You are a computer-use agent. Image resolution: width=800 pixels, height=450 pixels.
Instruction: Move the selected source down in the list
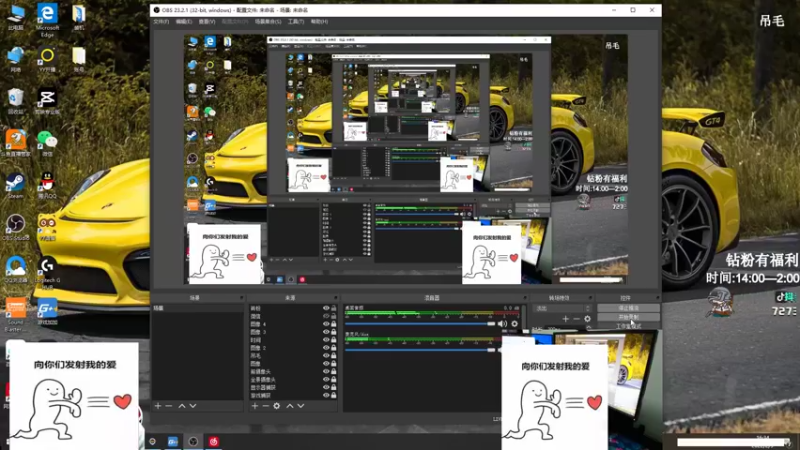(x=301, y=406)
